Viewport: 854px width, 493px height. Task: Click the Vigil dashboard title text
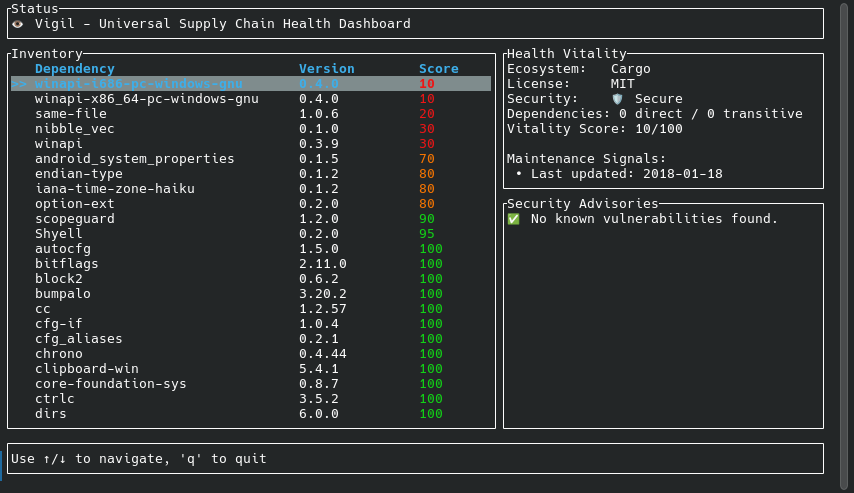pos(223,24)
